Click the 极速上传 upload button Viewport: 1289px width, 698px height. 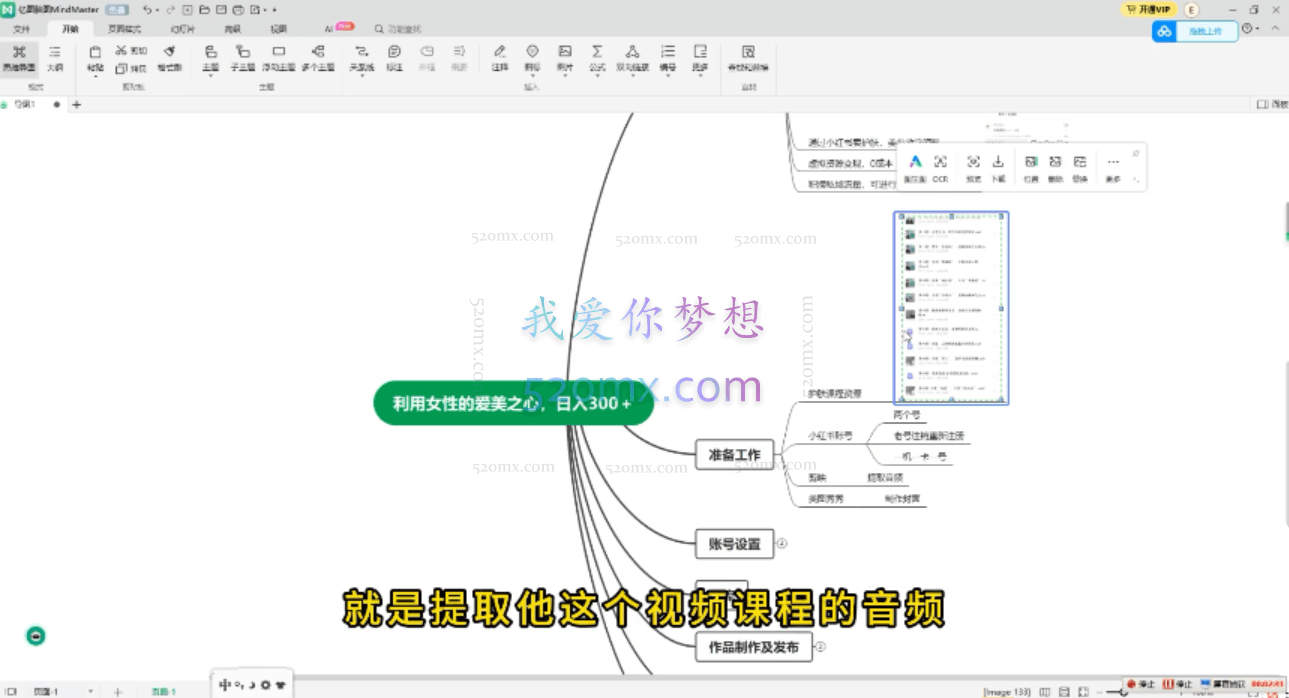click(1205, 31)
